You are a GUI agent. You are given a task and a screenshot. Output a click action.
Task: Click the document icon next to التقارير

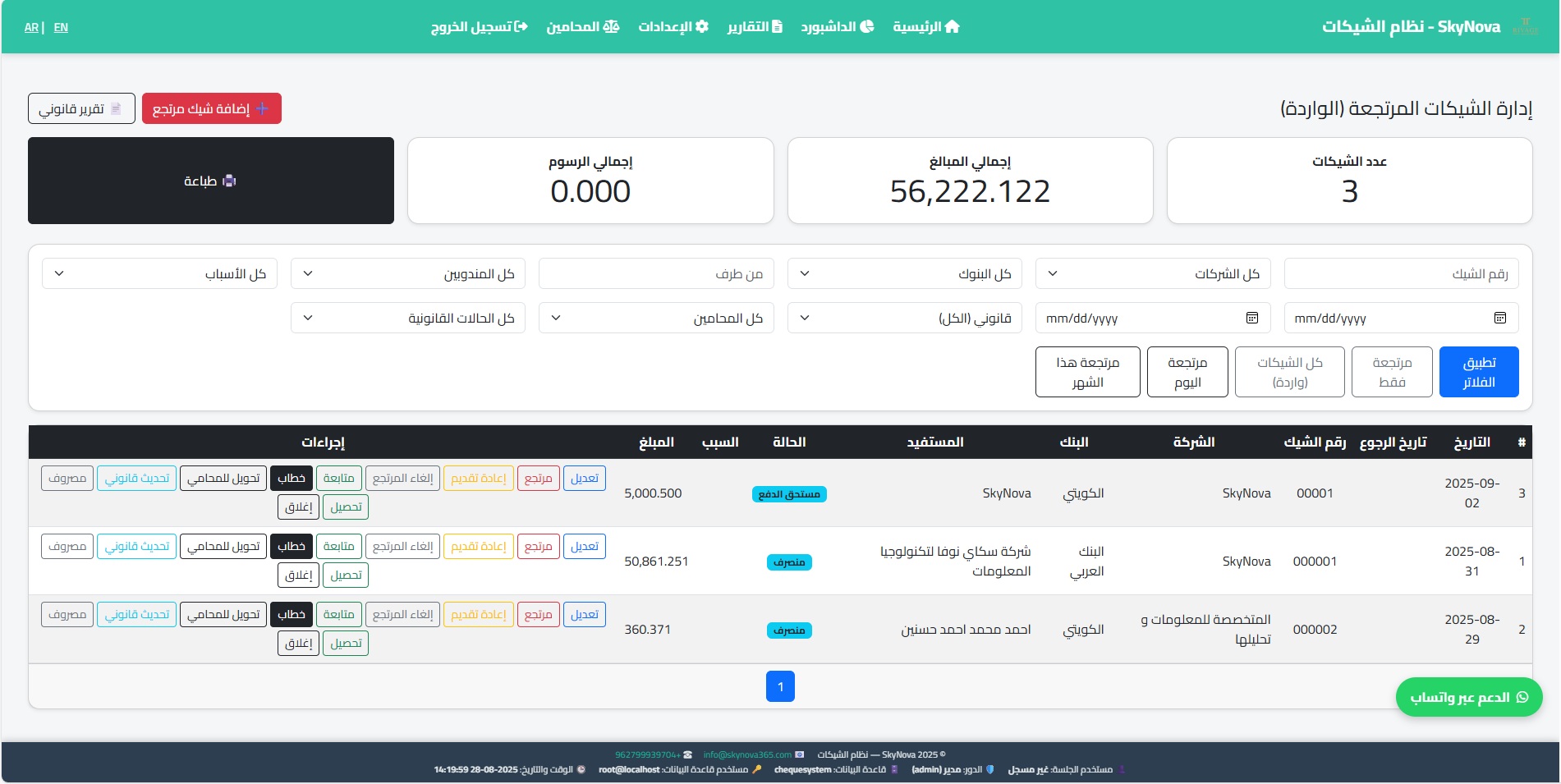click(x=777, y=27)
